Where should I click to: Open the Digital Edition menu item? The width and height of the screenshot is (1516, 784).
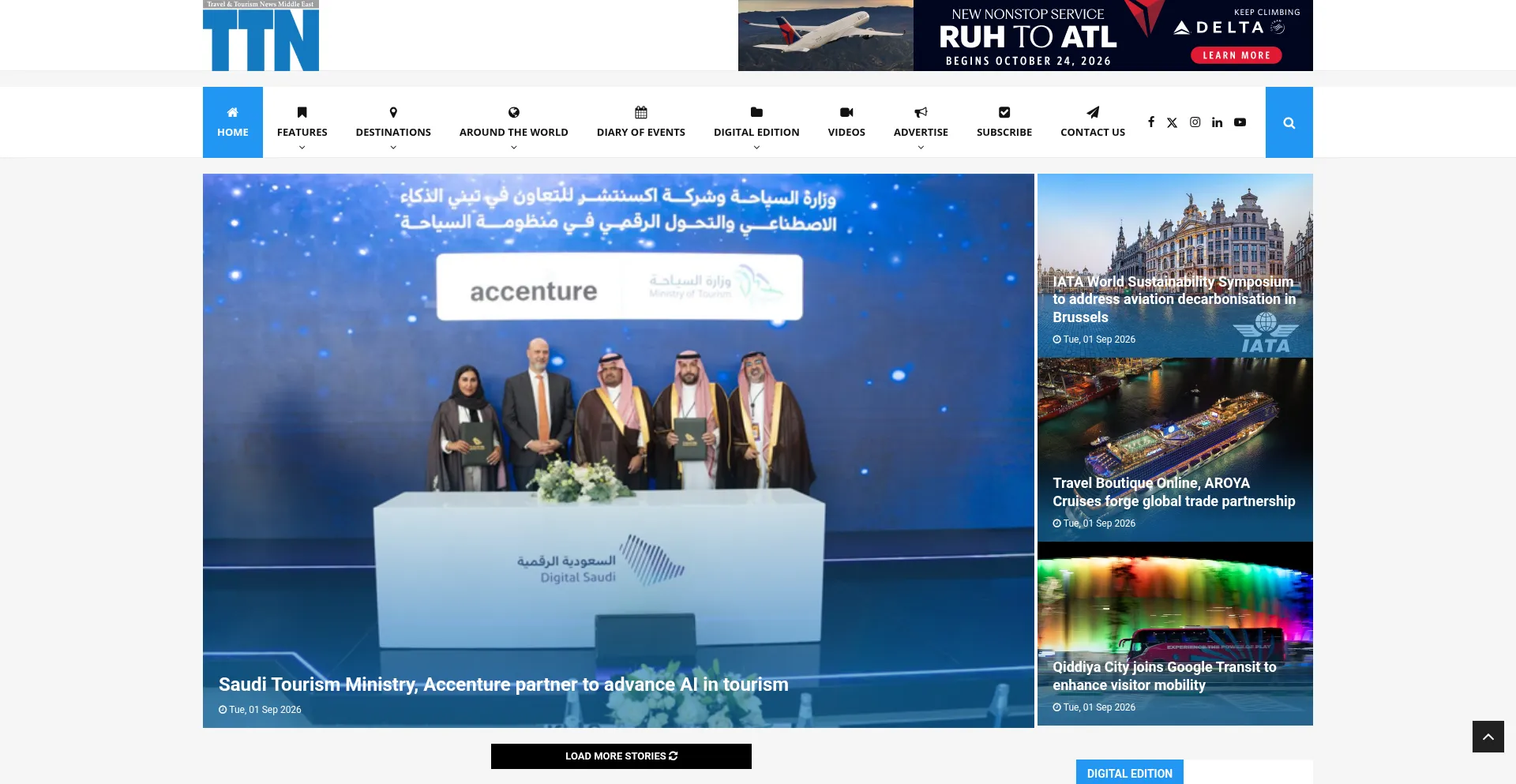coord(756,132)
